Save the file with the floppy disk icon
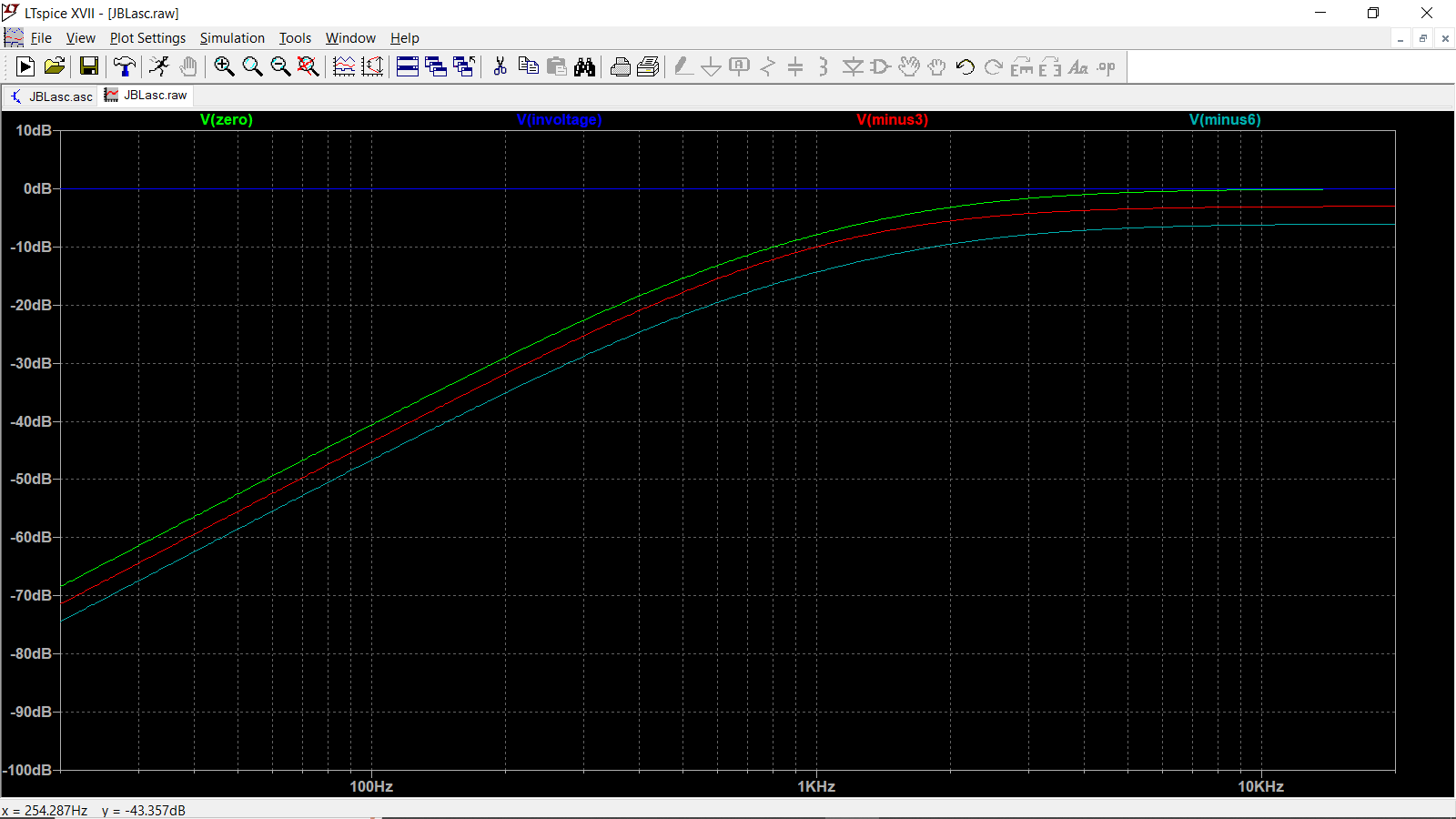 [x=88, y=66]
